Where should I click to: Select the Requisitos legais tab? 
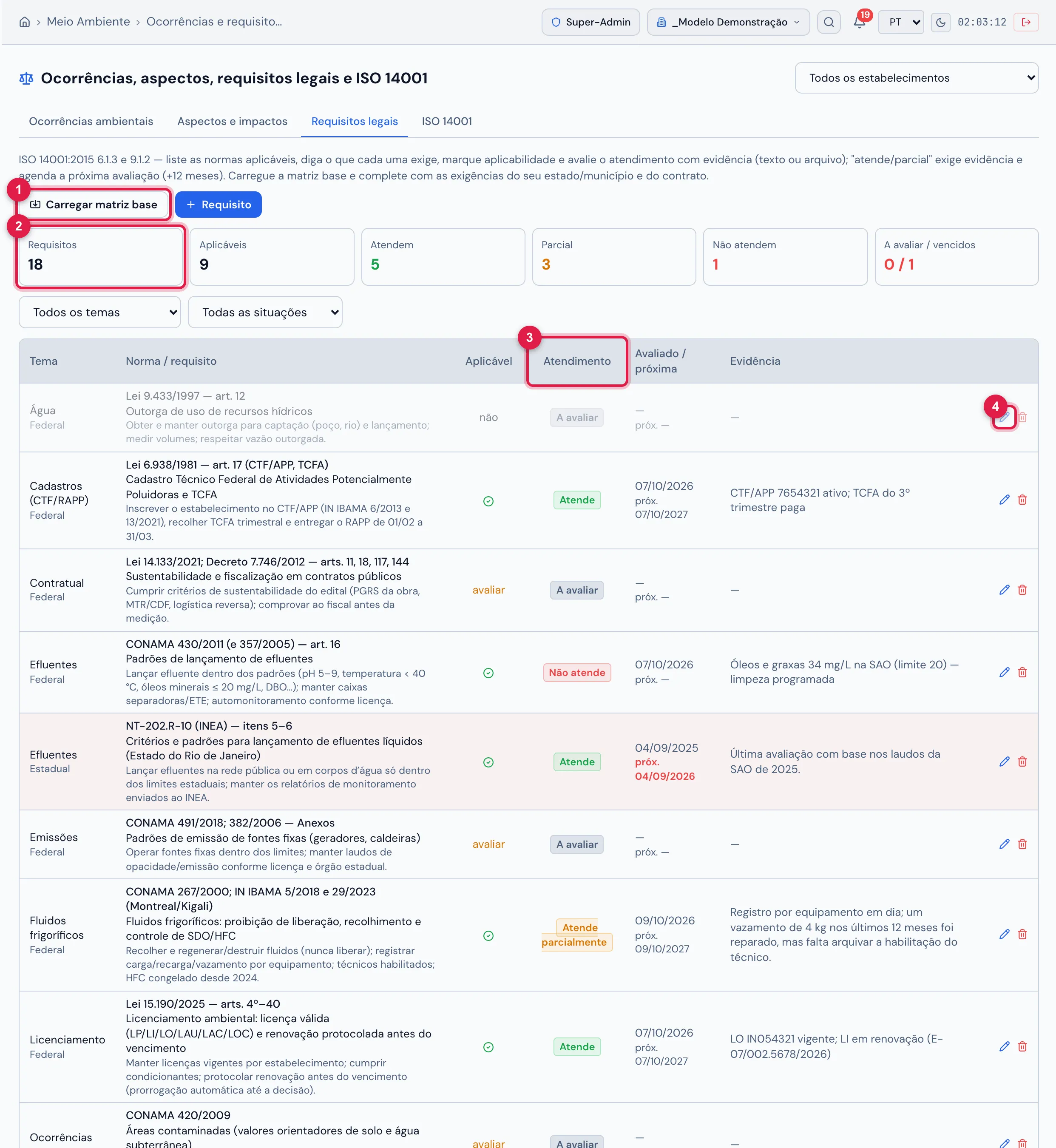click(354, 121)
